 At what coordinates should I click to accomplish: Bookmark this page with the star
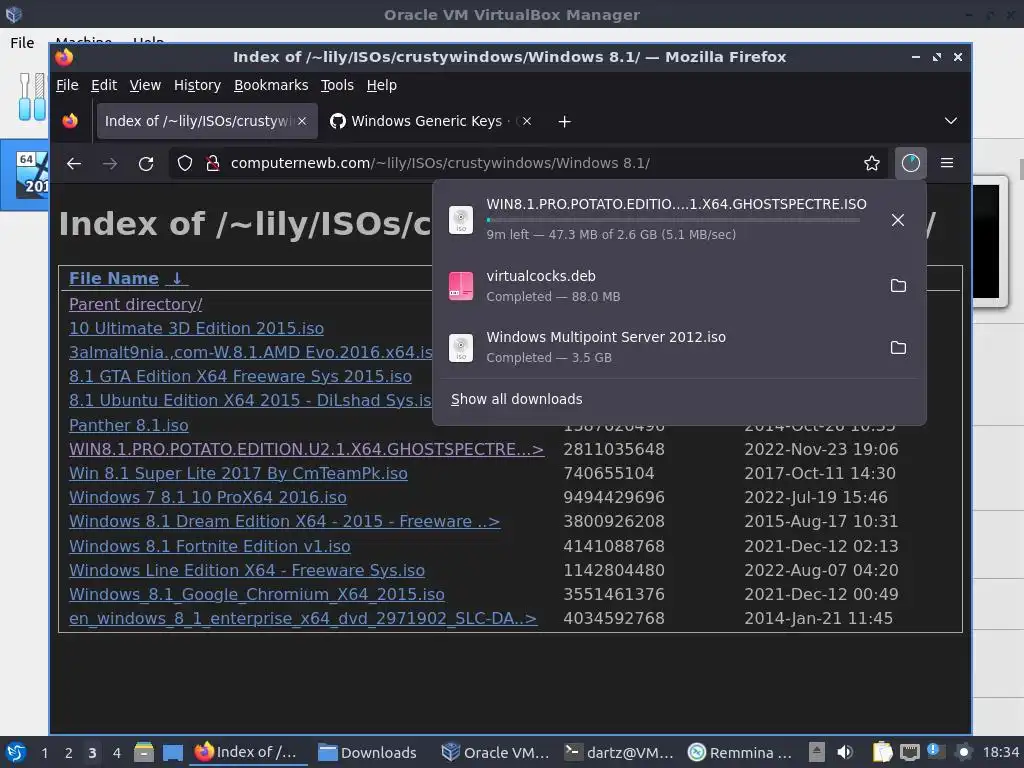(871, 163)
